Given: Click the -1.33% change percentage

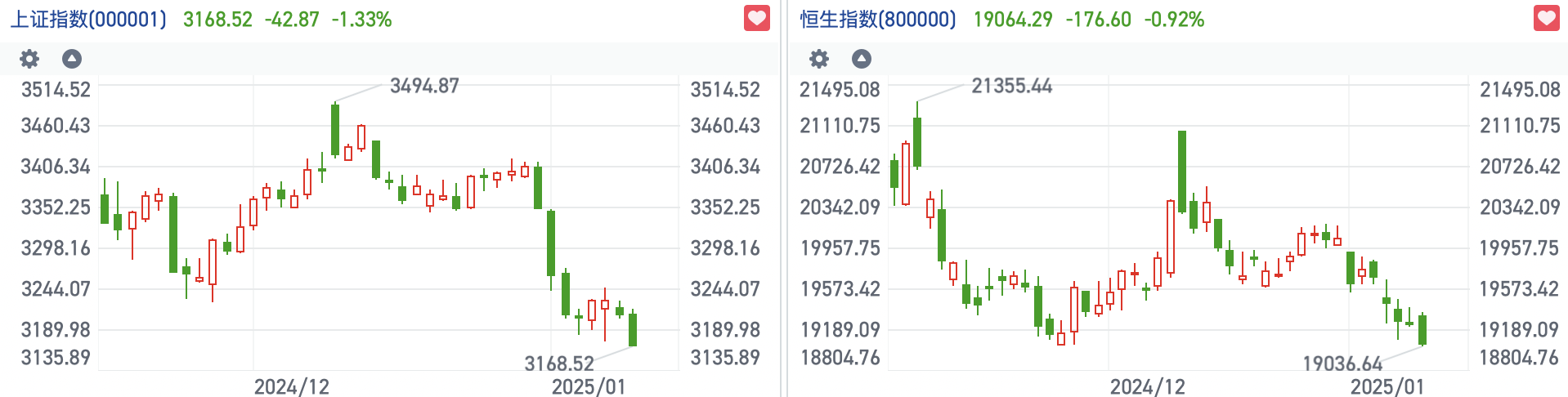Looking at the screenshot, I should 361,20.
